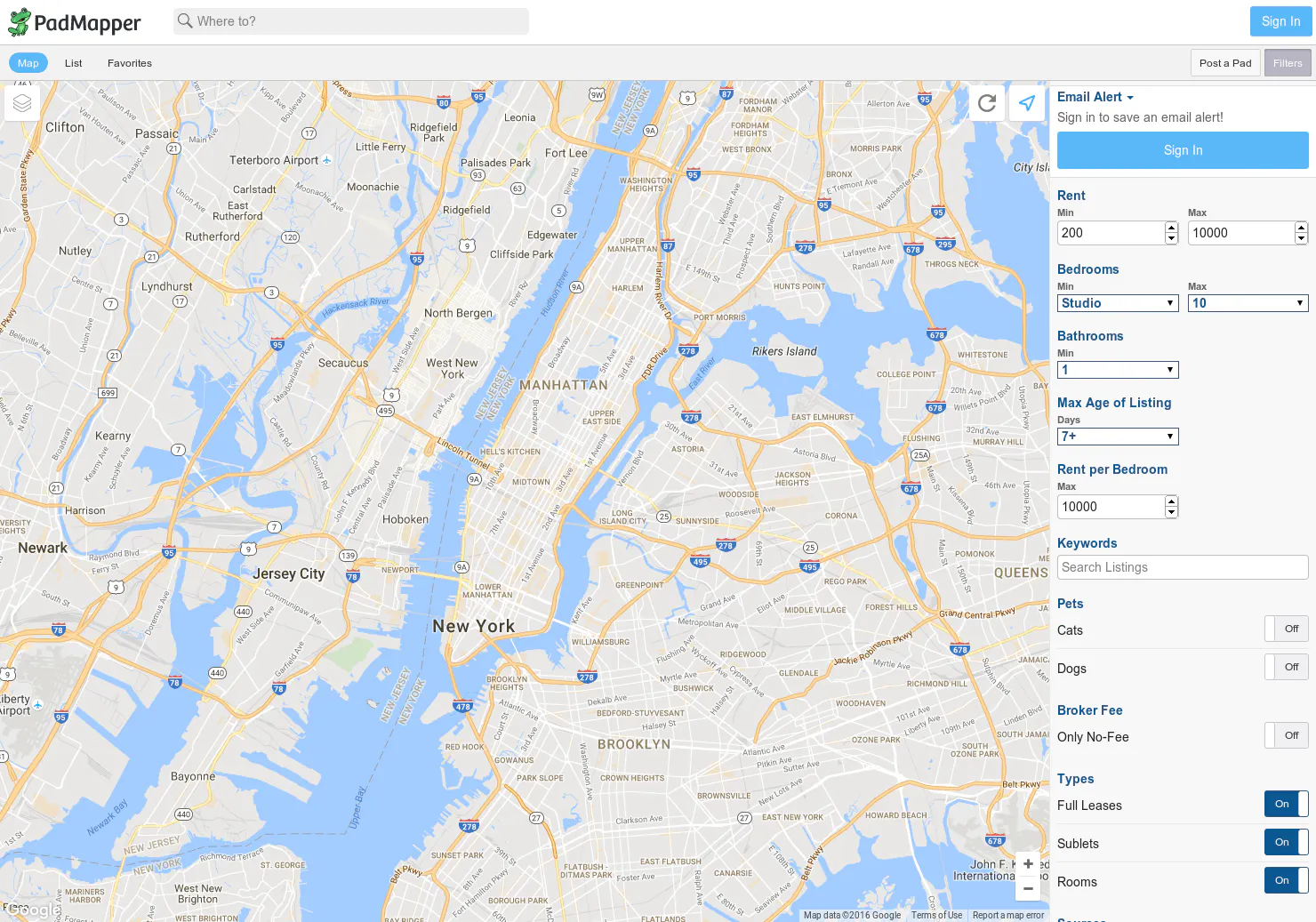Click the search magnifier icon
Viewport: 1316px width, 922px height.
pyautogui.click(x=185, y=20)
